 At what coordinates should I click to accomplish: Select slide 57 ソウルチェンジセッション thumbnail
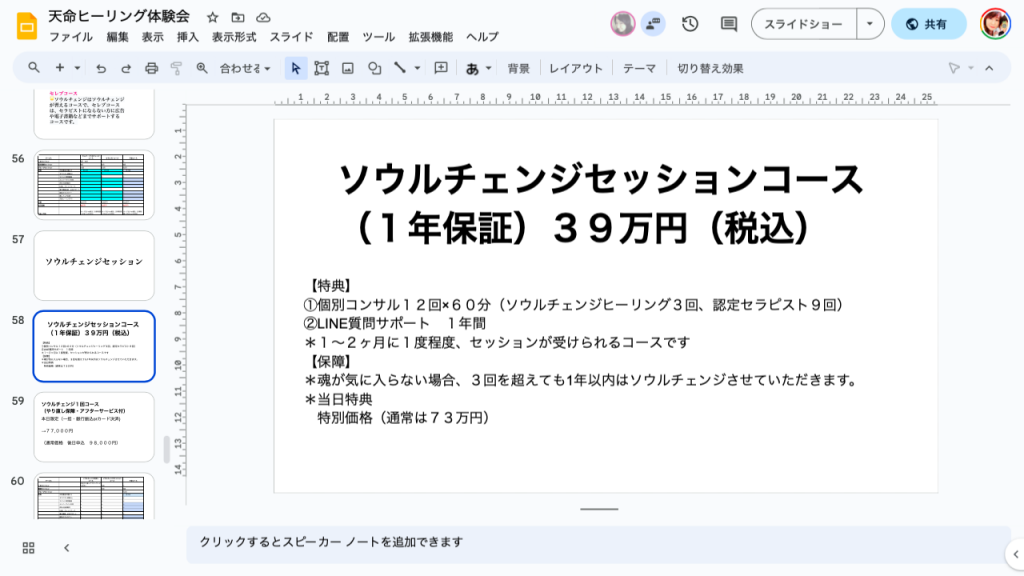pos(94,265)
